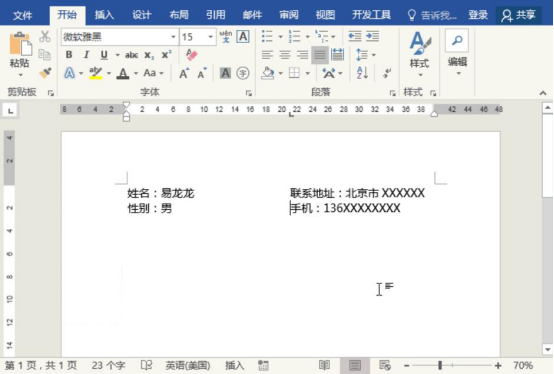
Task: Apply distributed alignment icon
Action: [337, 55]
